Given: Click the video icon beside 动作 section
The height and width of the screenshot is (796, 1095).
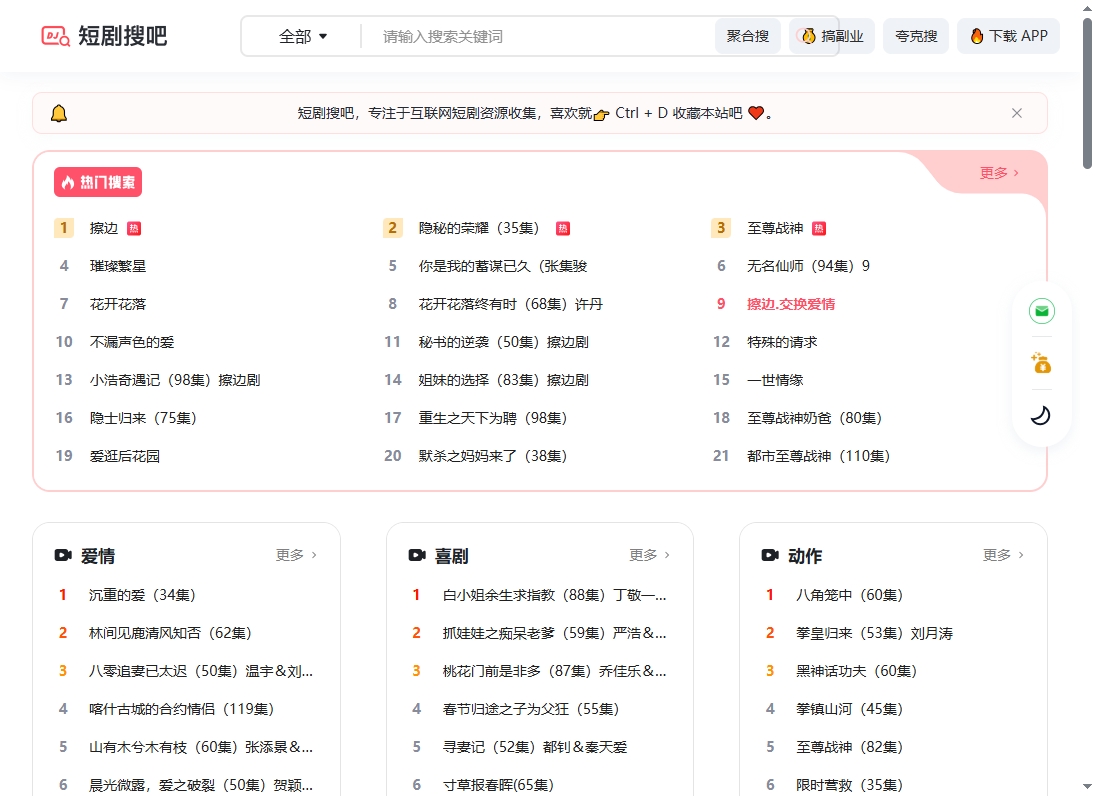Looking at the screenshot, I should (x=770, y=555).
